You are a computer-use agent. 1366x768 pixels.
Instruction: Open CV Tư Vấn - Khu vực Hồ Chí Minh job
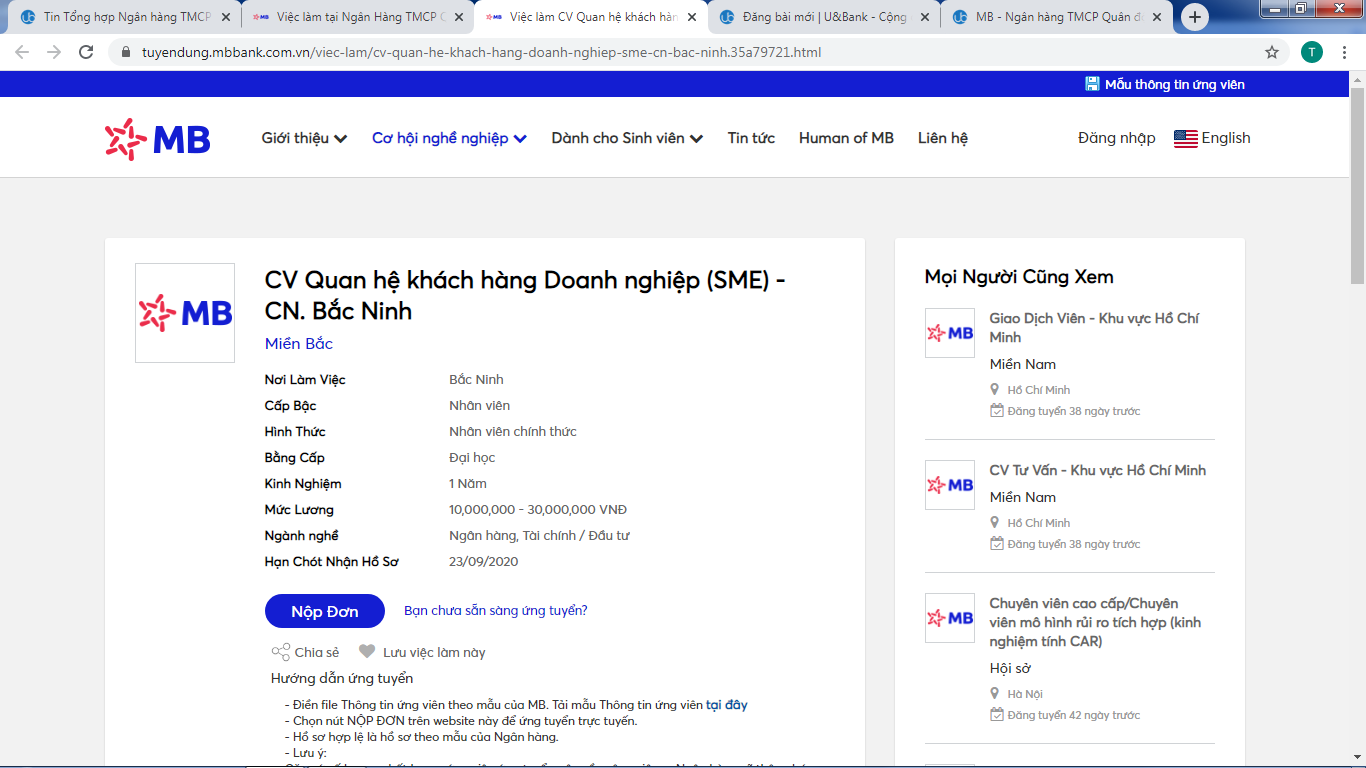click(x=1098, y=470)
